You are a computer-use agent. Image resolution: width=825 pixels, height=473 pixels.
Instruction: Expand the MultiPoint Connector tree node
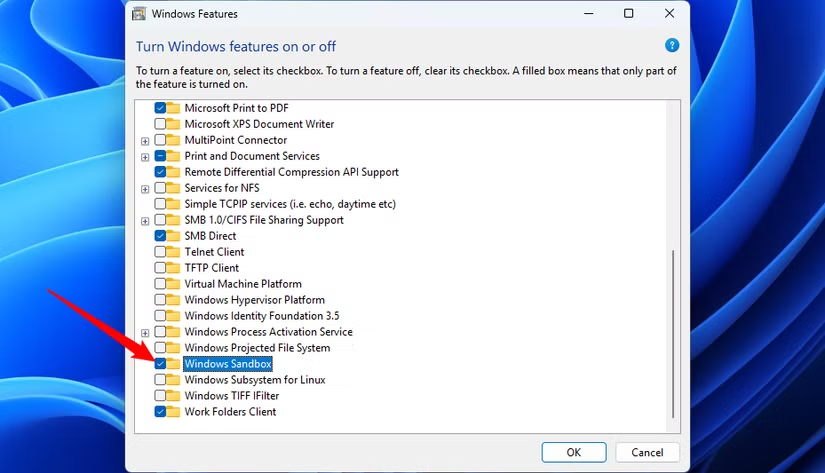pyautogui.click(x=146, y=140)
